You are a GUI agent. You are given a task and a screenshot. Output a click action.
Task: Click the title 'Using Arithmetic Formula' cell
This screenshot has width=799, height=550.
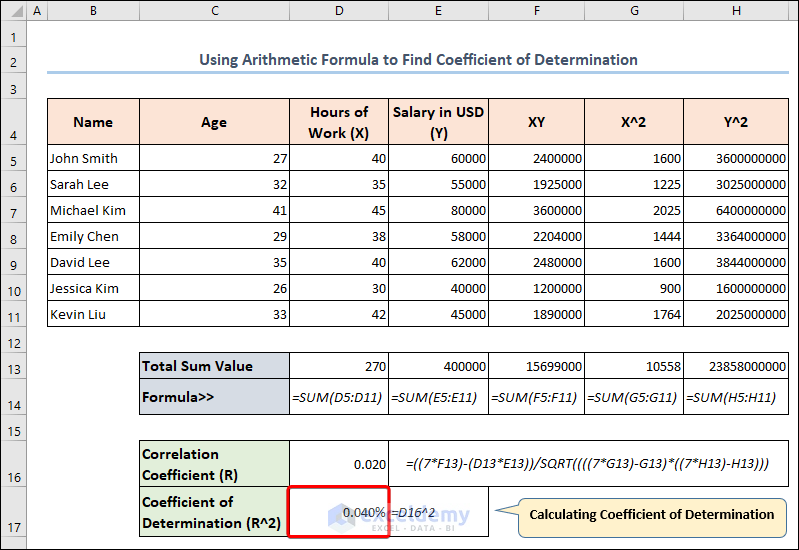point(418,60)
